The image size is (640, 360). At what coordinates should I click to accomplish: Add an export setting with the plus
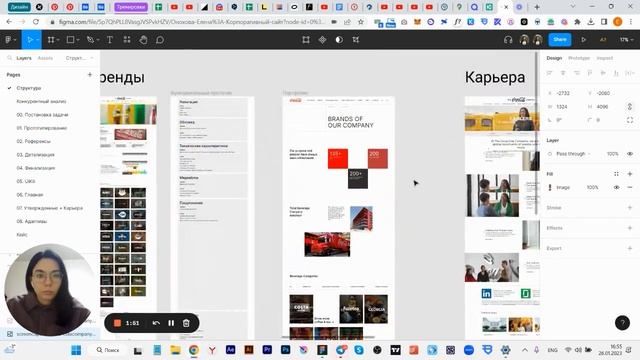(630, 248)
